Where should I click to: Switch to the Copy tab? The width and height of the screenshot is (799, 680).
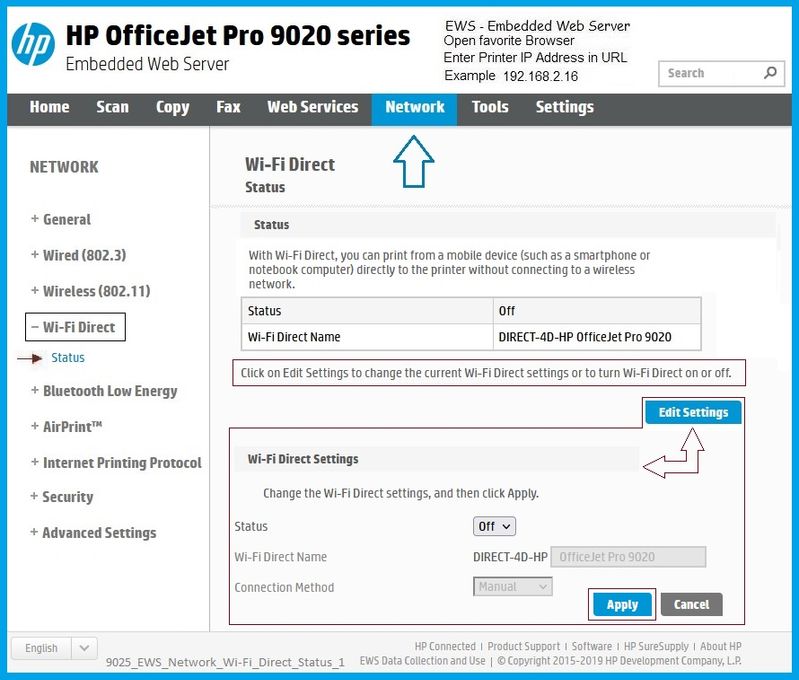point(172,107)
